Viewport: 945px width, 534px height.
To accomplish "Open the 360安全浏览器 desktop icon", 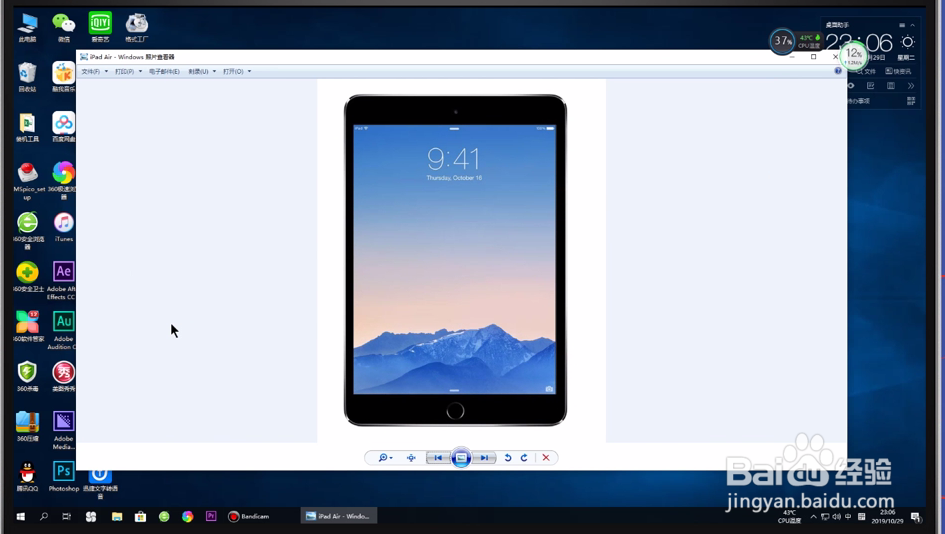I will [27, 230].
